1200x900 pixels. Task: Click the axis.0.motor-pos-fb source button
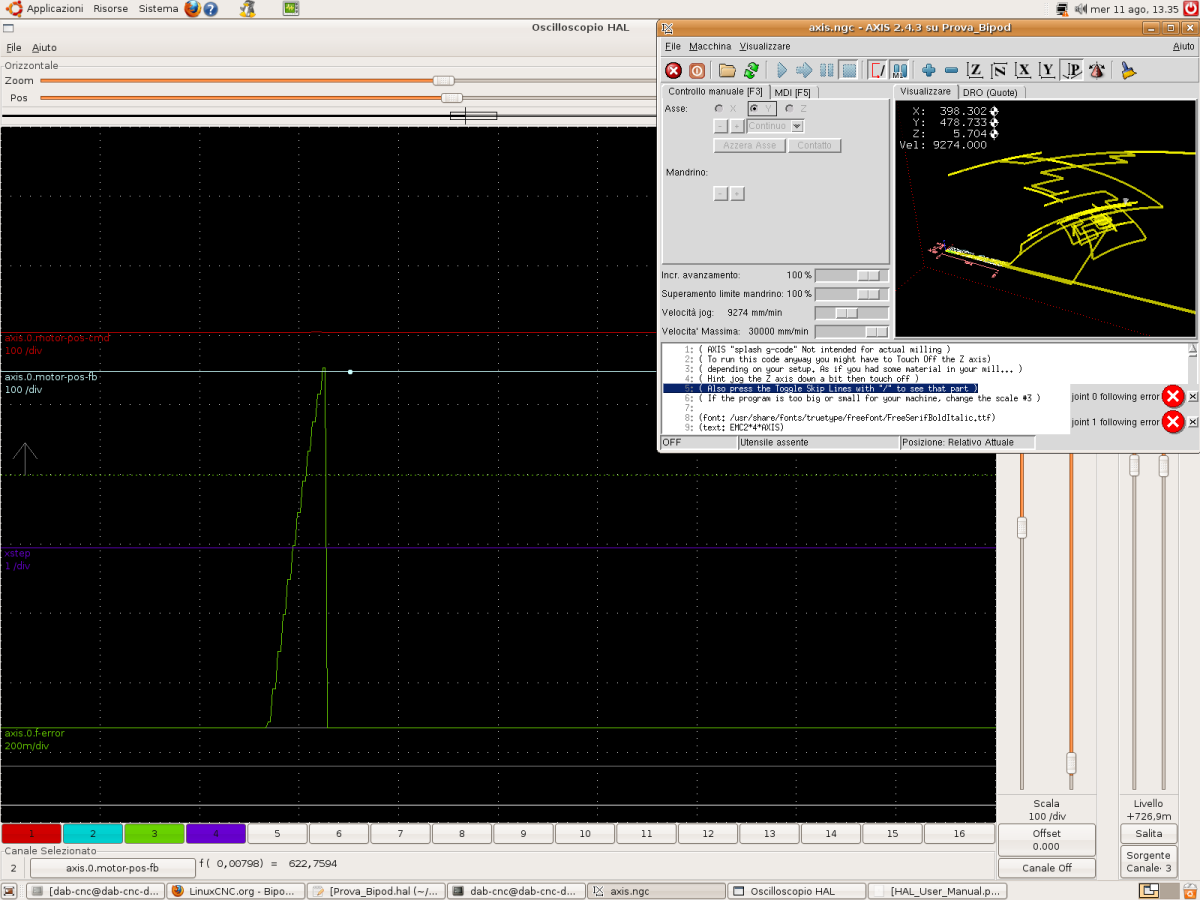112,868
